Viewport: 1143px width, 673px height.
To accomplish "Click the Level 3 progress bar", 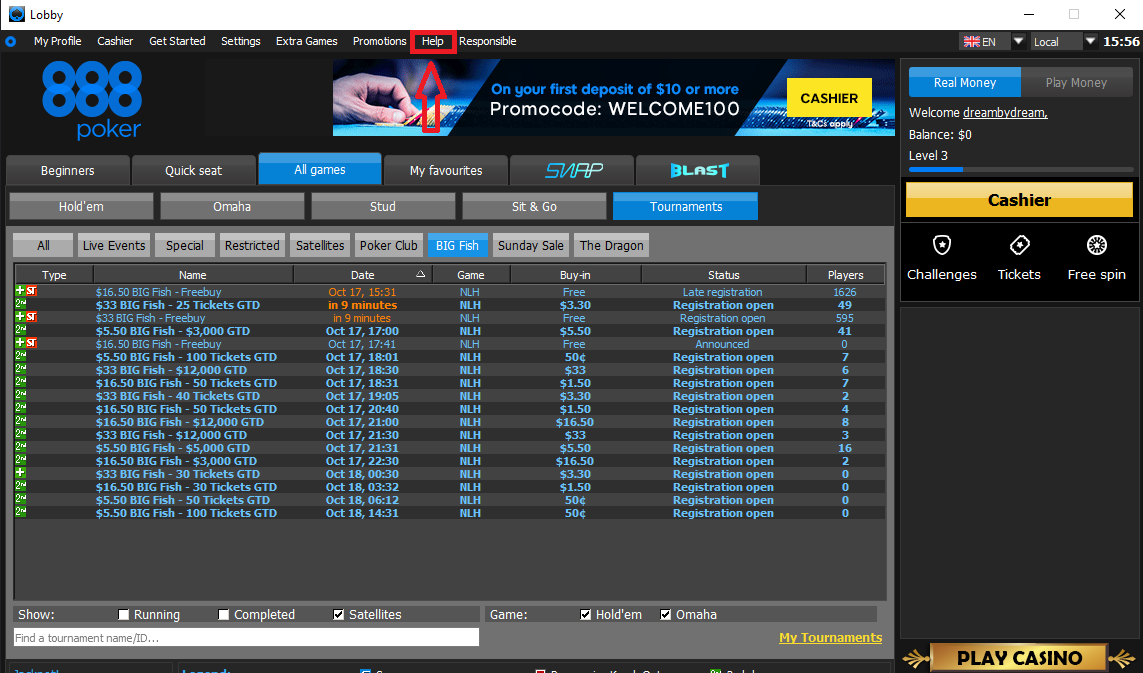I will click(1021, 169).
